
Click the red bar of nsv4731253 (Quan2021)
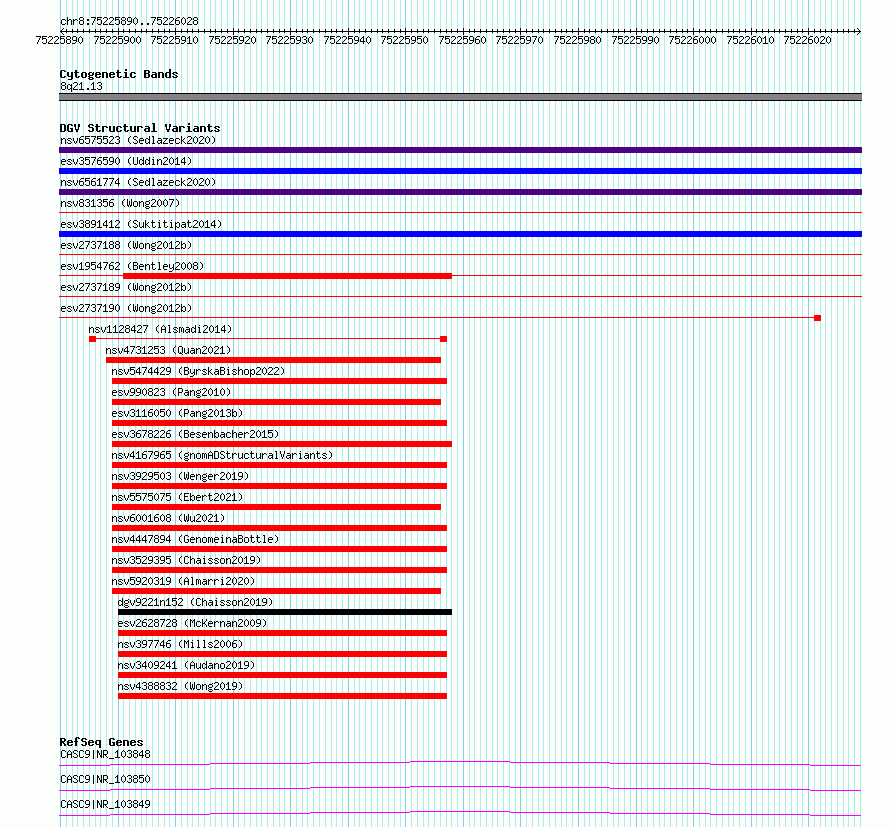tap(273, 360)
